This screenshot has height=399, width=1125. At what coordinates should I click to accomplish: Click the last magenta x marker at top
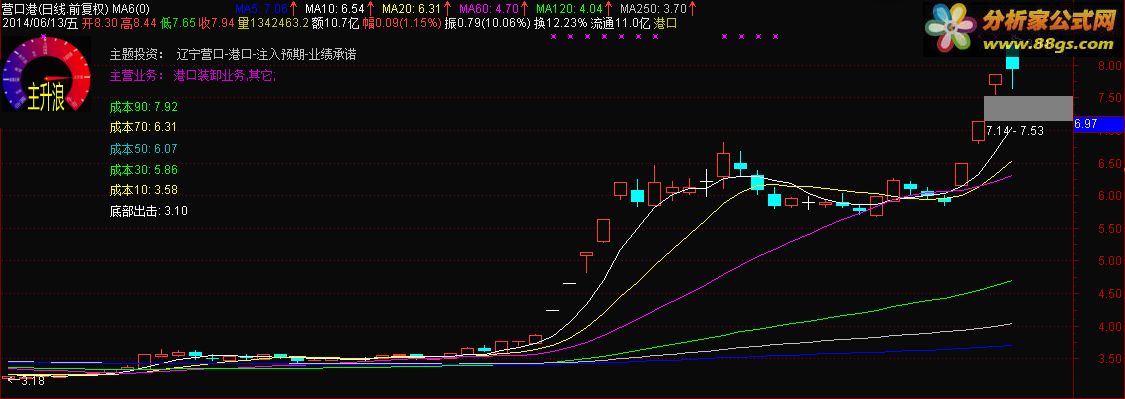click(776, 35)
